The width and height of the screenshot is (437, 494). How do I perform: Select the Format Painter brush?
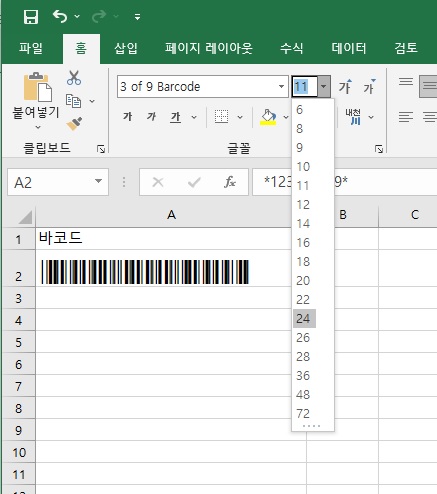[74, 124]
